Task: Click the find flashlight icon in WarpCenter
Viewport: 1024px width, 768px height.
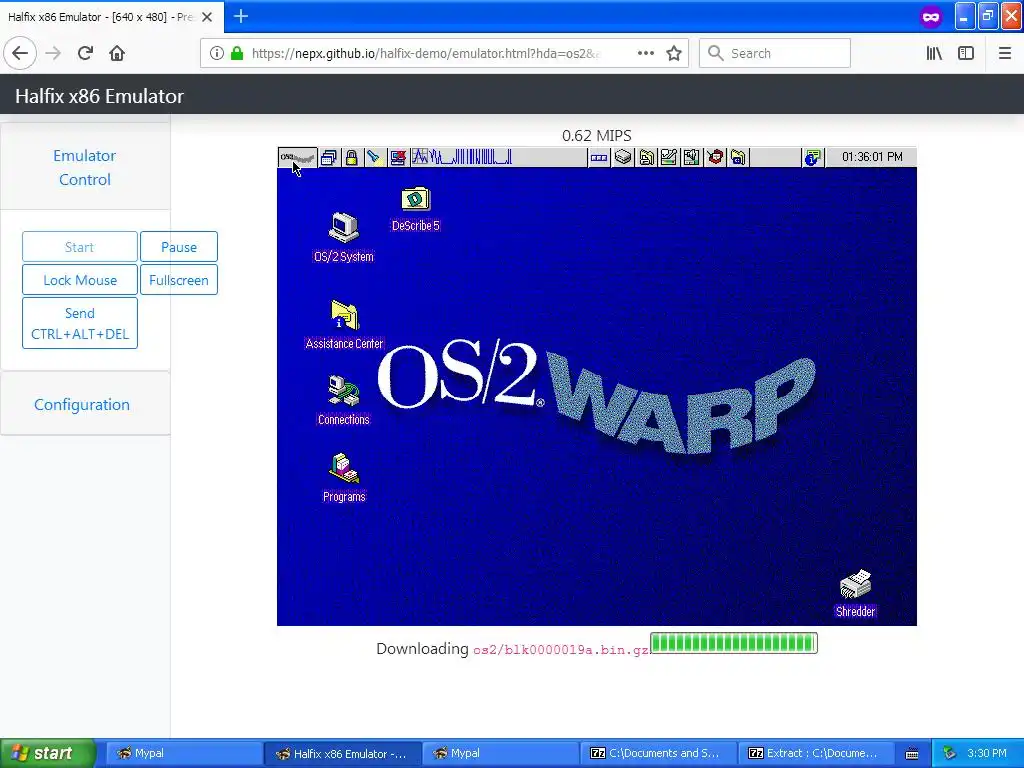Action: pyautogui.click(x=374, y=157)
